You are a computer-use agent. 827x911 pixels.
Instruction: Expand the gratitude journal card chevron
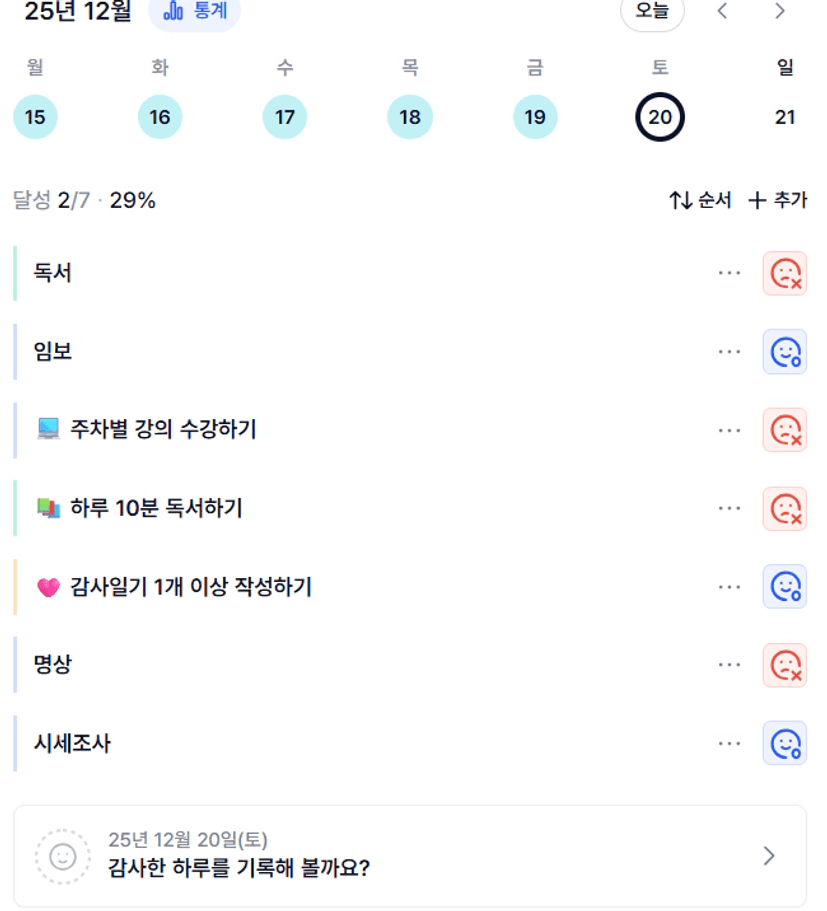768,856
